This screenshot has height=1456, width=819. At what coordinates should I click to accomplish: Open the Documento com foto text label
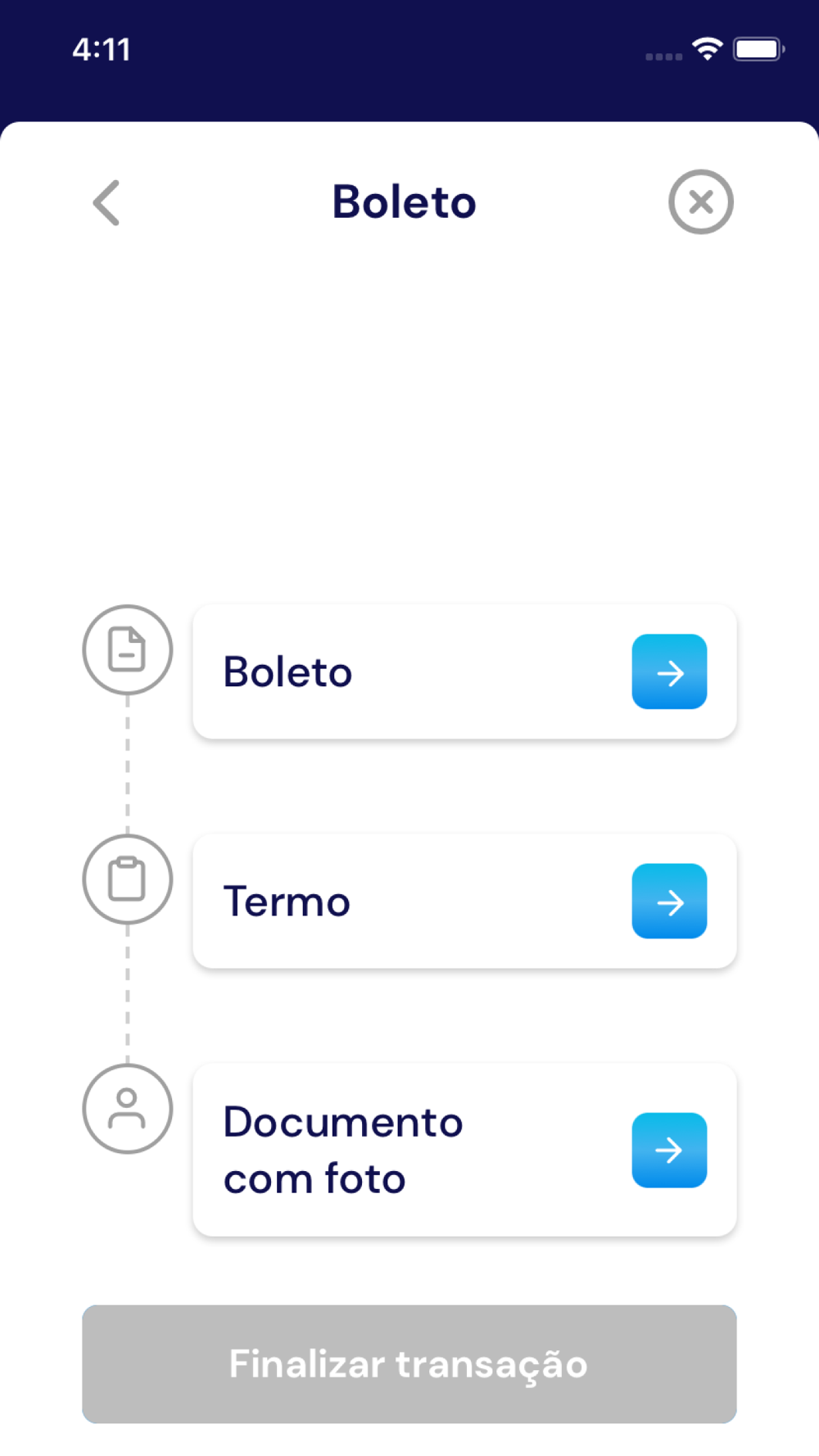[x=342, y=1150]
